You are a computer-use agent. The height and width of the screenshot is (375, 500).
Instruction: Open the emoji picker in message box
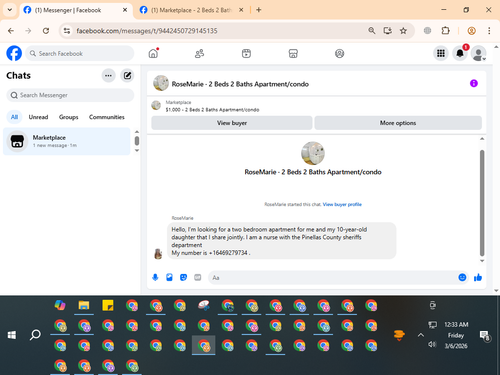coord(462,277)
